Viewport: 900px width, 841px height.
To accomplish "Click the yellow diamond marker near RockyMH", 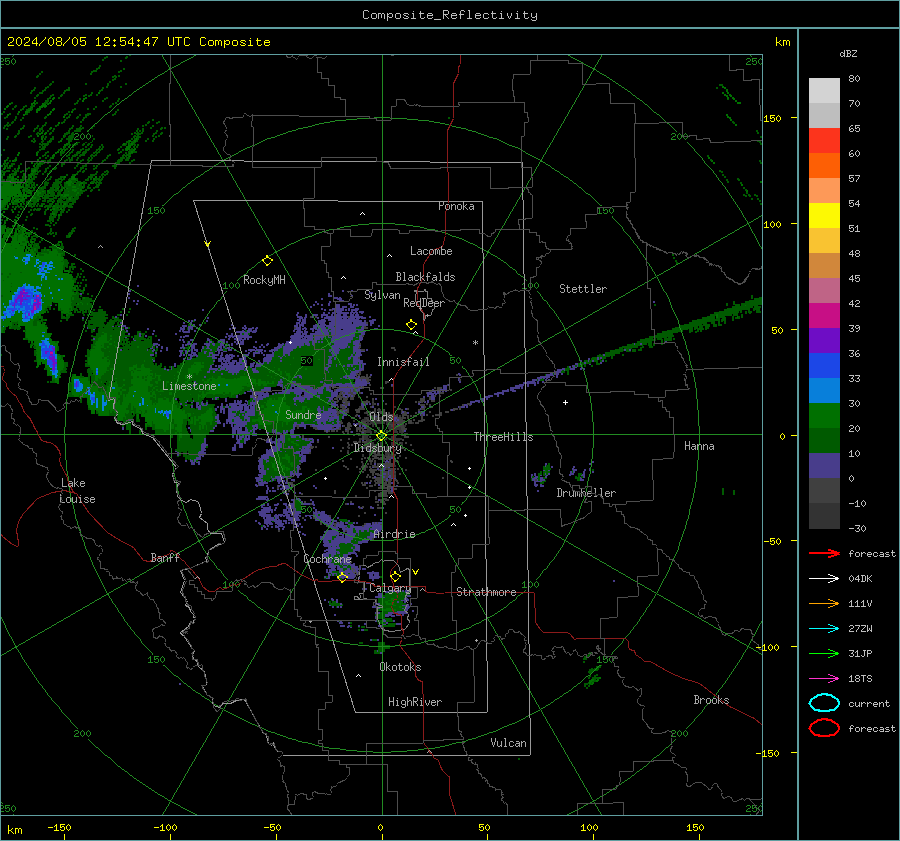I will pyautogui.click(x=267, y=261).
